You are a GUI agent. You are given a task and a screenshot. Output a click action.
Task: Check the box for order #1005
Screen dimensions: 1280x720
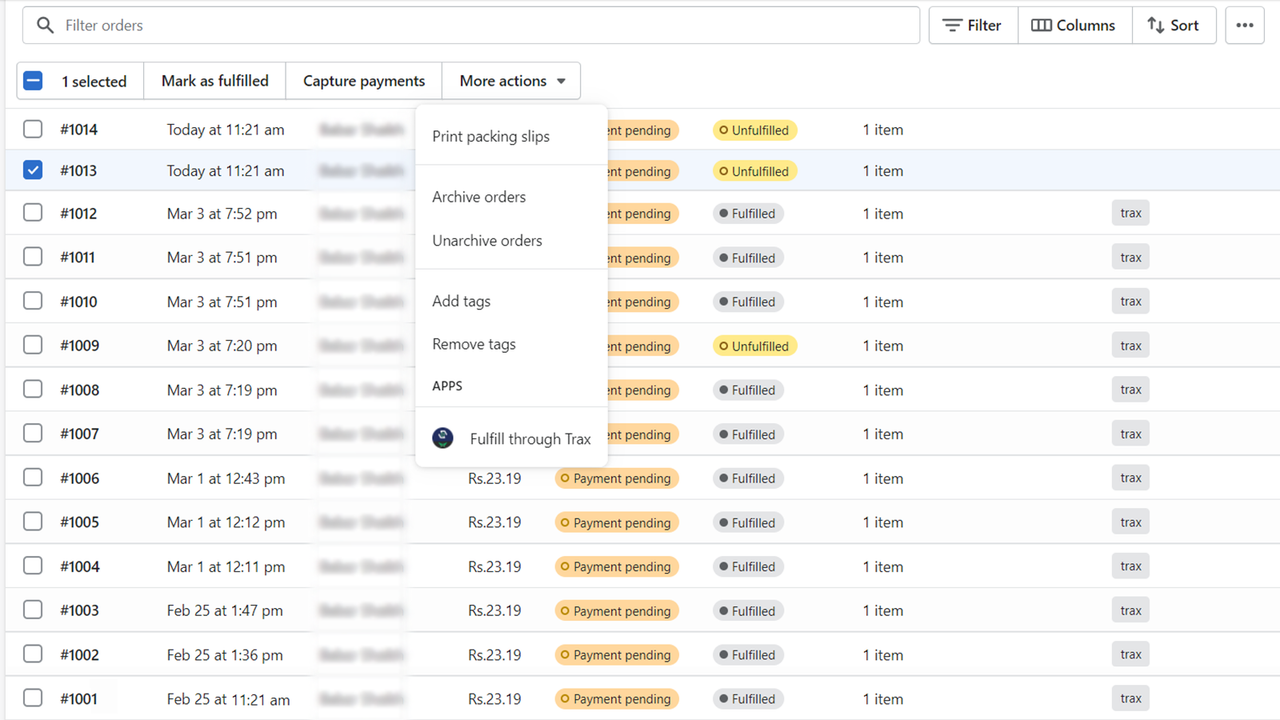point(33,521)
